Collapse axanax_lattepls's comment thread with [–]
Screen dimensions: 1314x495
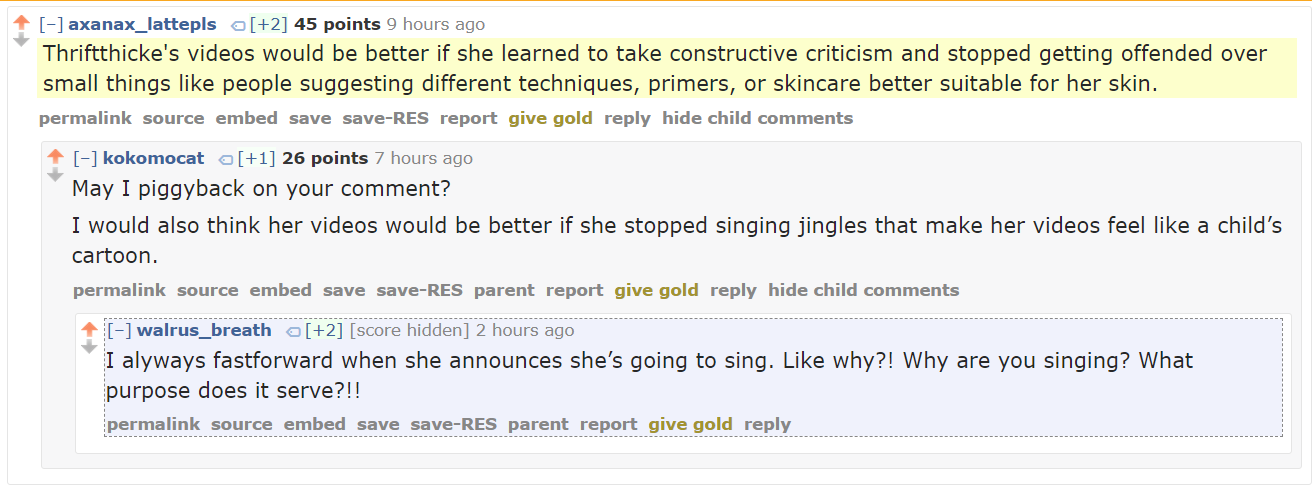tap(51, 24)
